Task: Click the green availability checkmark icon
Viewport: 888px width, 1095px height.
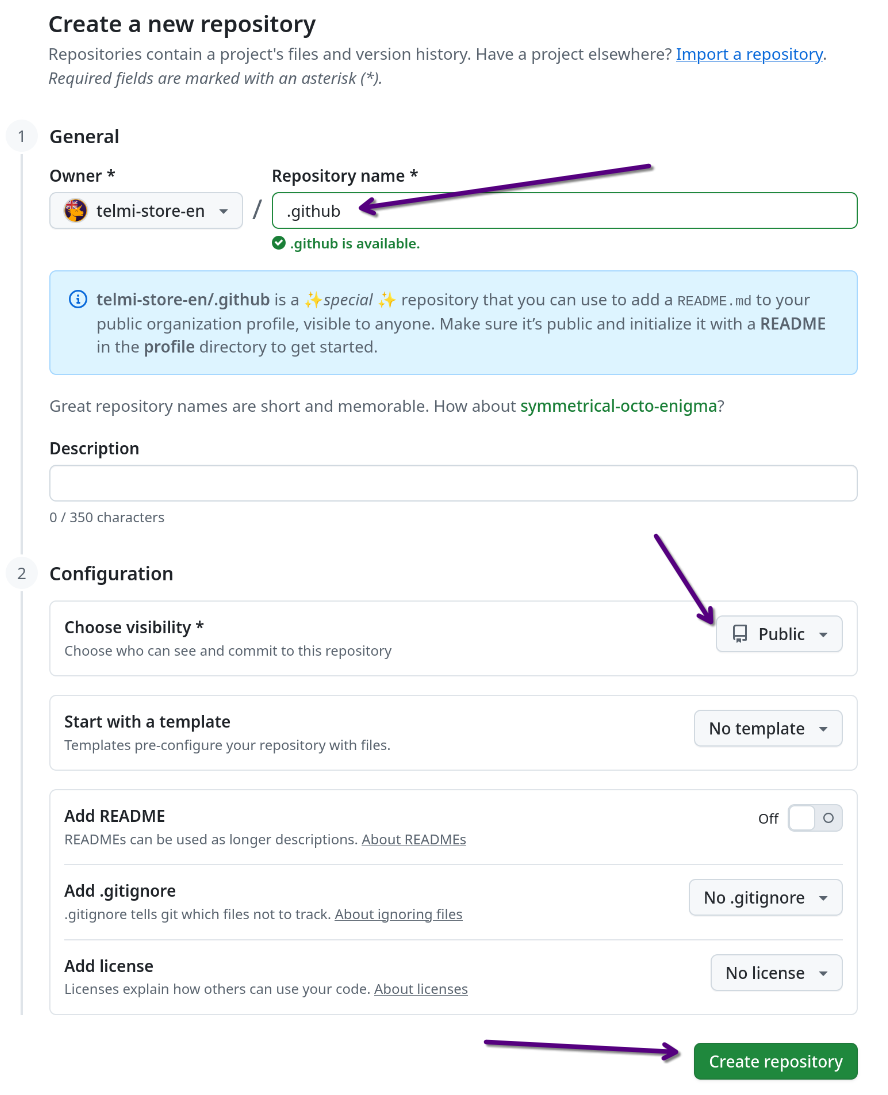Action: click(x=279, y=243)
